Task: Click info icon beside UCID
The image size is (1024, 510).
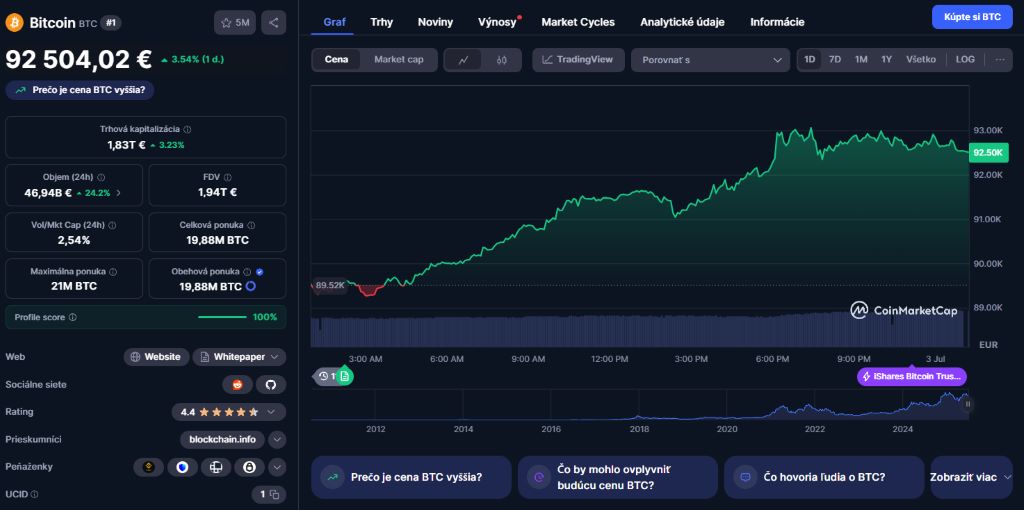Action: point(35,495)
